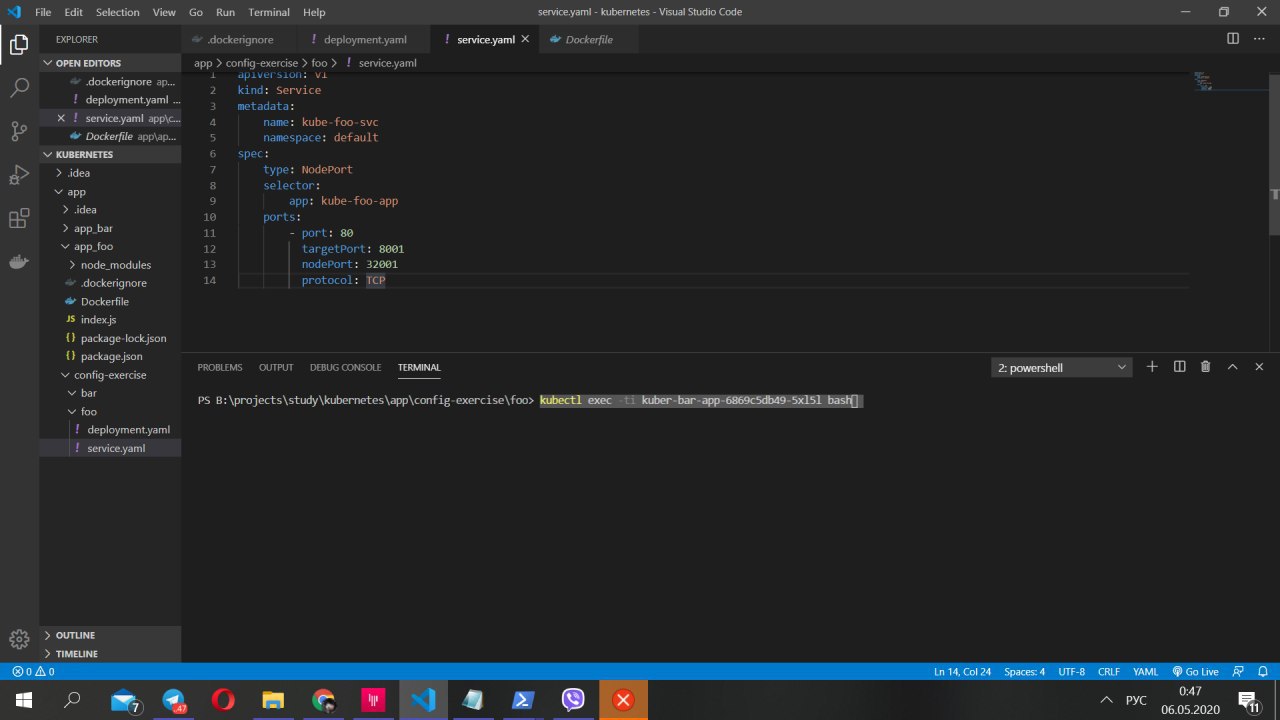Change the YAML language mode
The height and width of the screenshot is (720, 1280).
point(1145,672)
